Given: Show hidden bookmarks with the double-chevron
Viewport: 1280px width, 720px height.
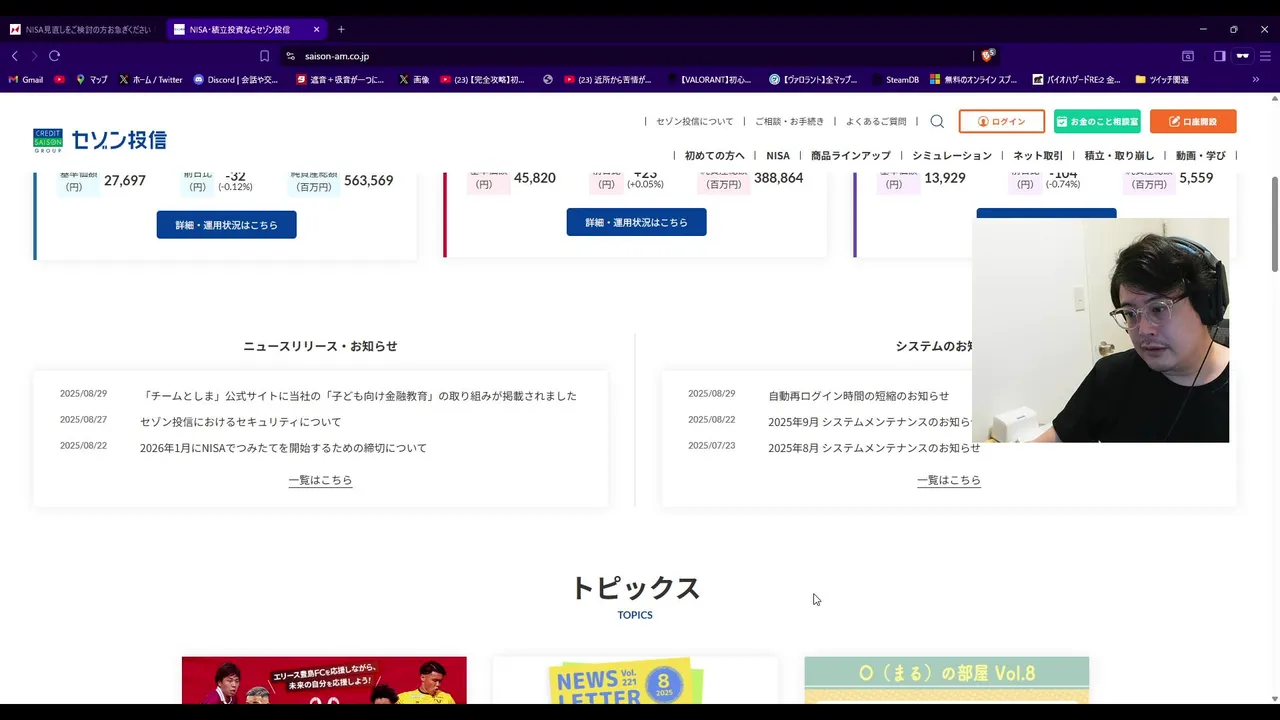Looking at the screenshot, I should pyautogui.click(x=1256, y=79).
